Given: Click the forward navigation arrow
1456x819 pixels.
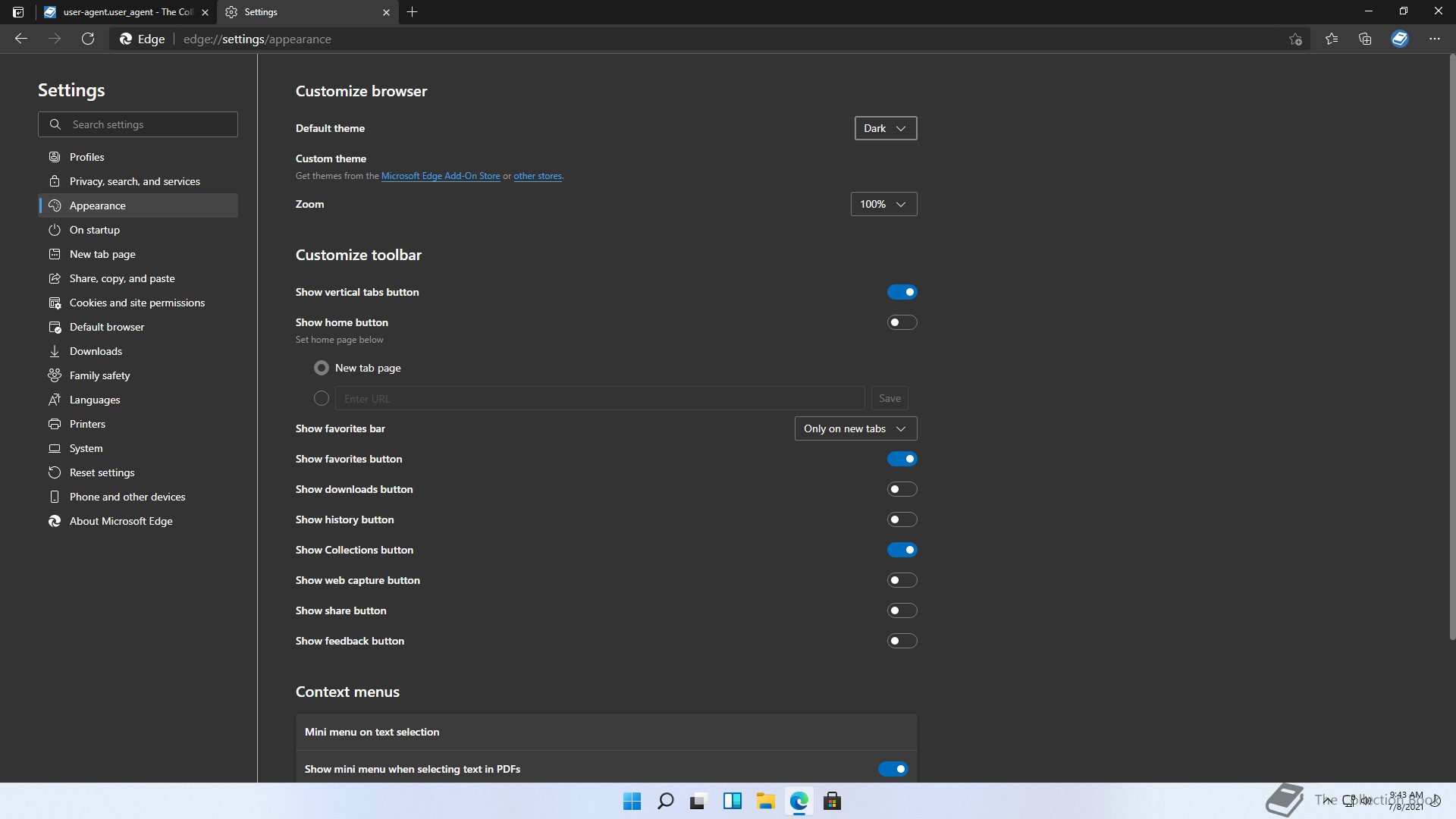Looking at the screenshot, I should click(55, 39).
